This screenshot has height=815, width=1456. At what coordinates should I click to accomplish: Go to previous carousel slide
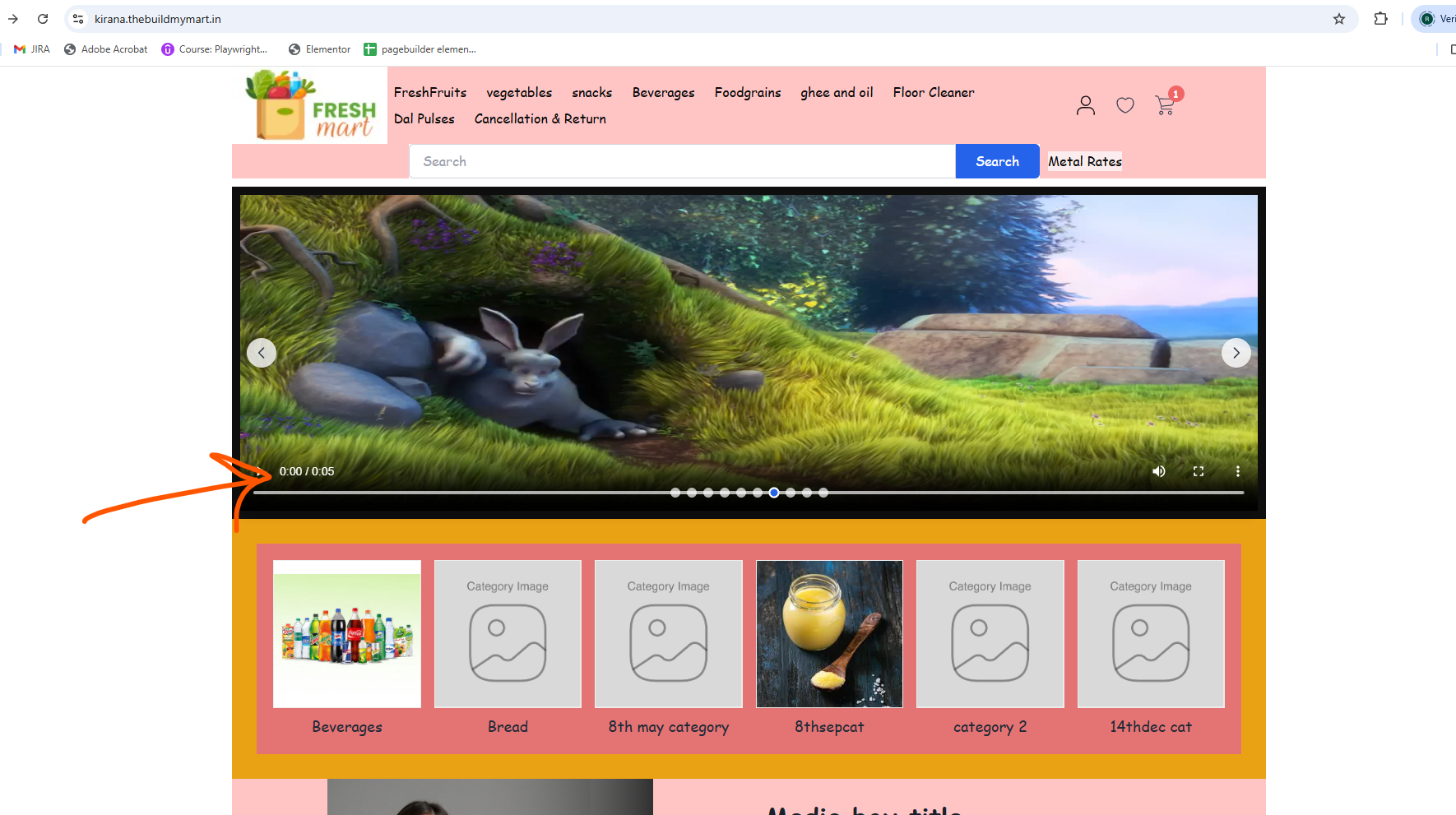click(x=262, y=353)
